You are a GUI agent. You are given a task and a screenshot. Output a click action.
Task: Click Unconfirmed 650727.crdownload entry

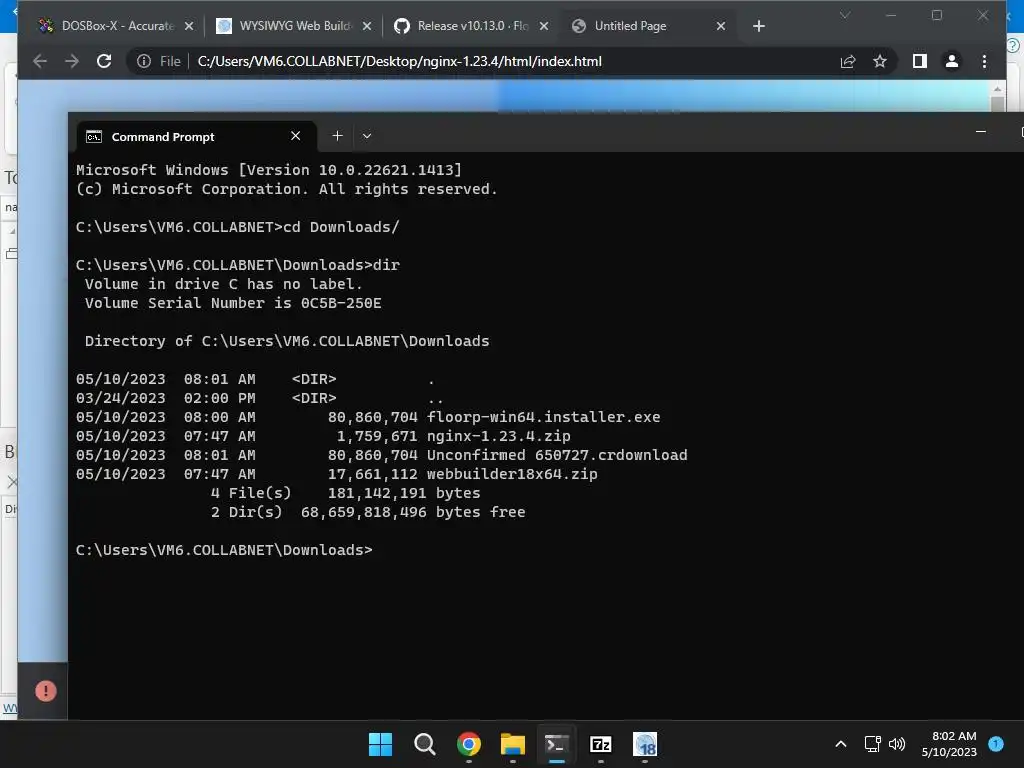pos(557,455)
